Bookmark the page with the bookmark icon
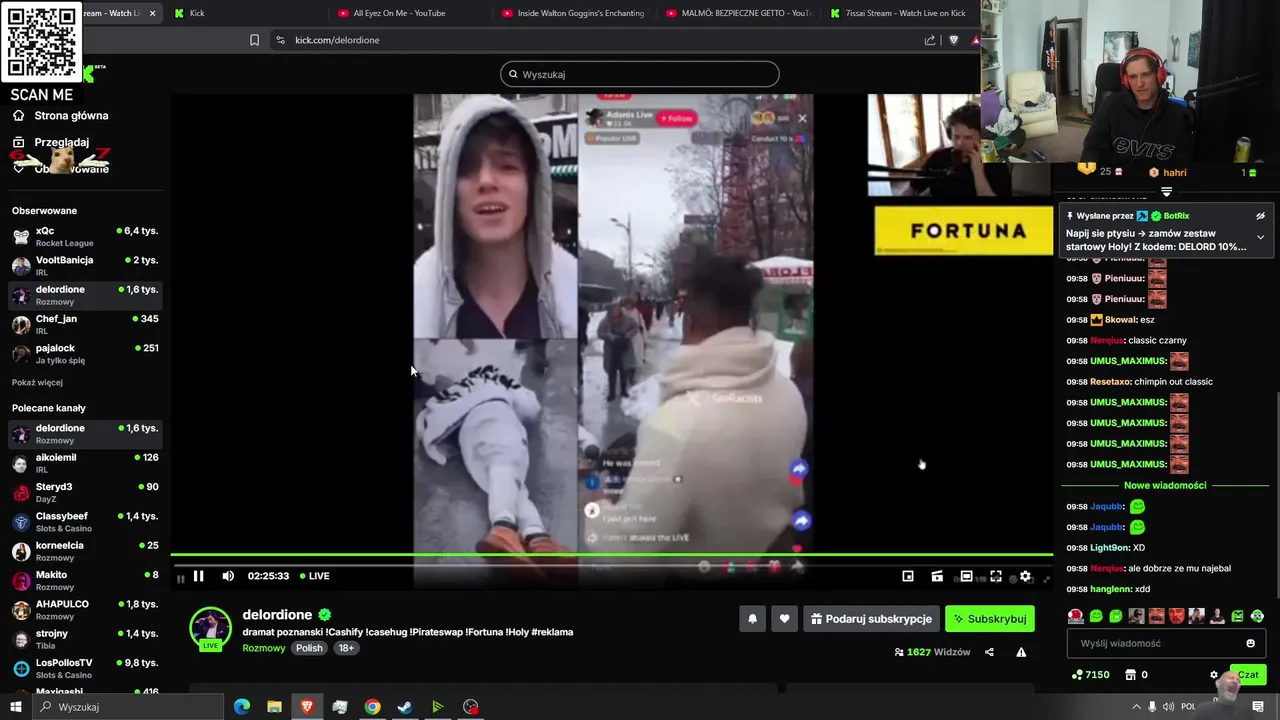Viewport: 1280px width, 720px height. point(254,40)
